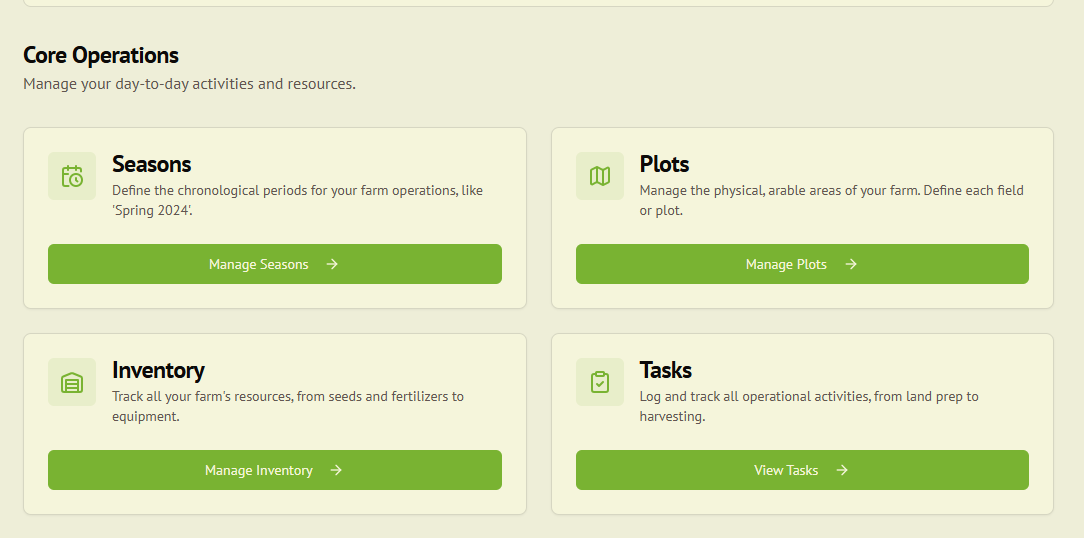Click the Tasks clipboard-check icon

point(600,382)
